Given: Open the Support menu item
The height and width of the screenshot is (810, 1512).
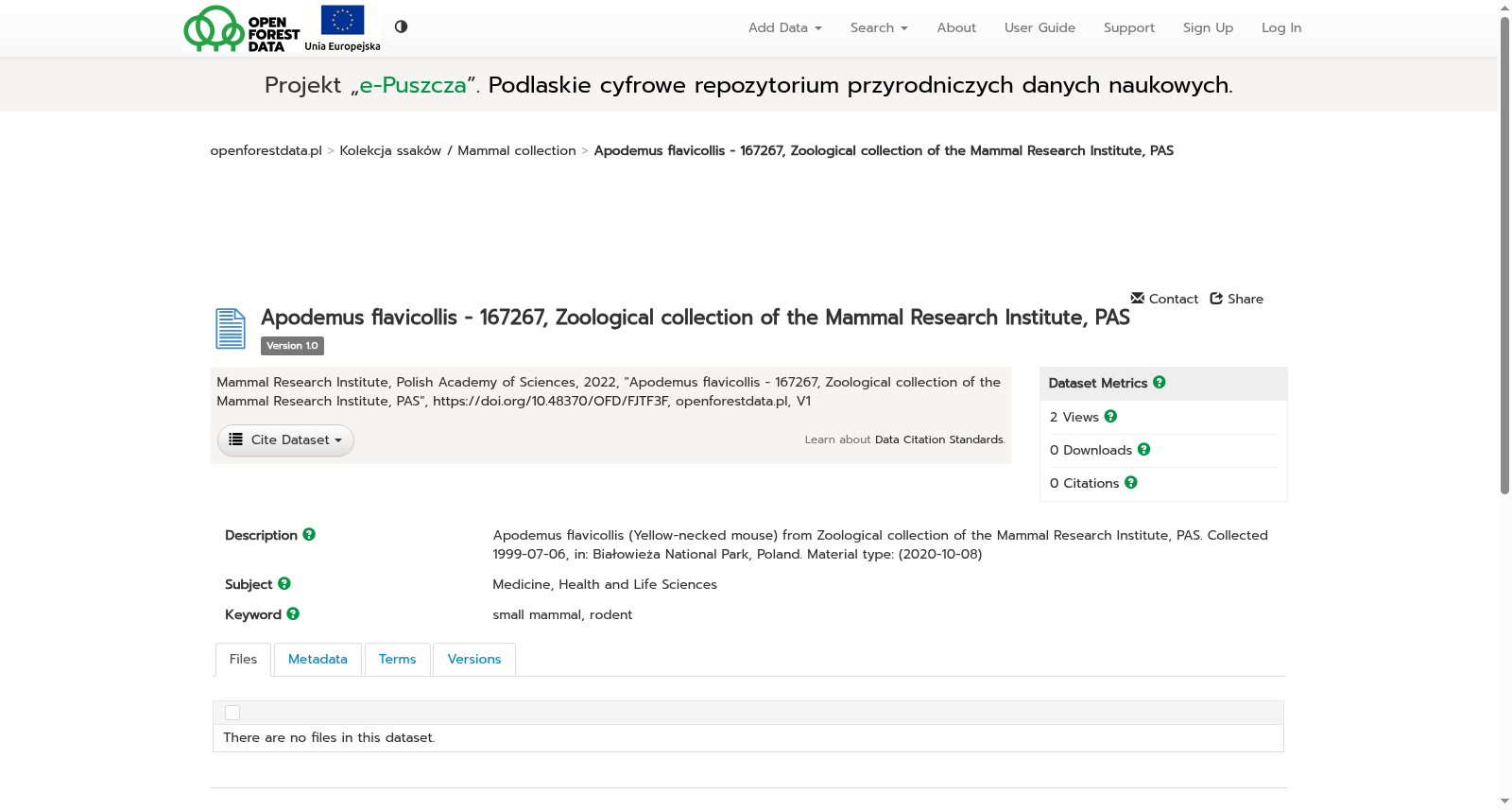Looking at the screenshot, I should [1129, 28].
